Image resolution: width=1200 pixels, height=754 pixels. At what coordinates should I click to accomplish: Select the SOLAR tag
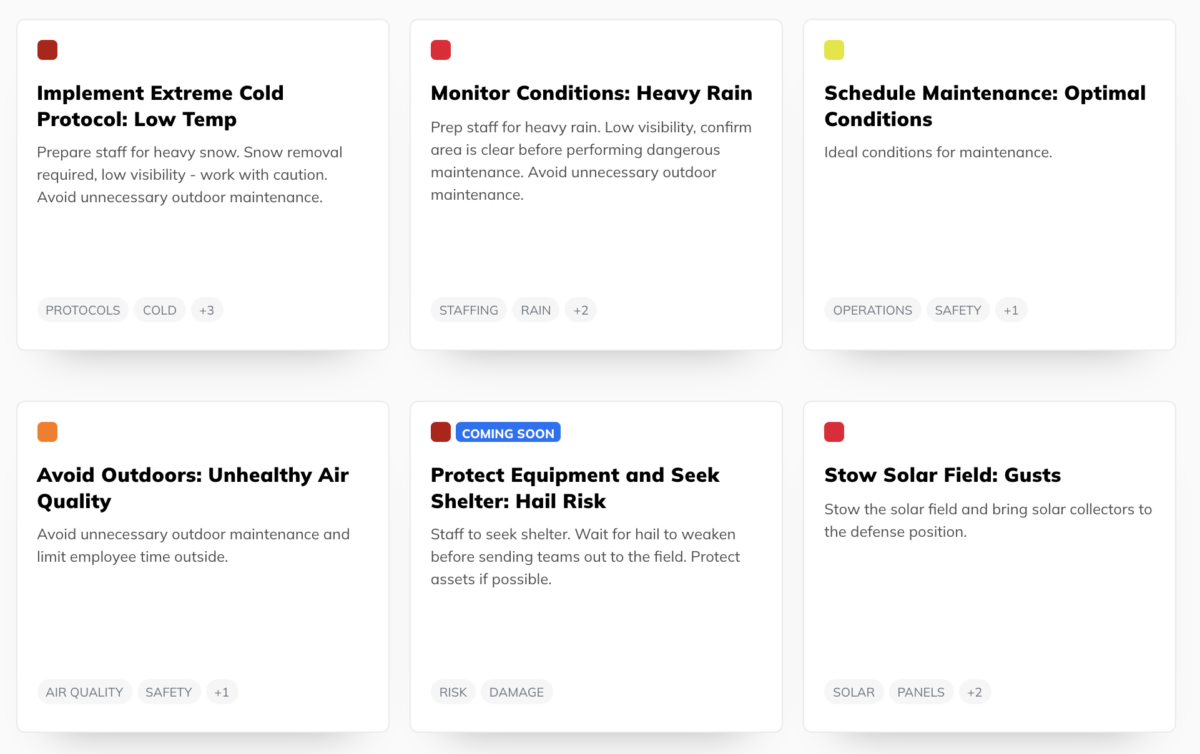[x=854, y=692]
